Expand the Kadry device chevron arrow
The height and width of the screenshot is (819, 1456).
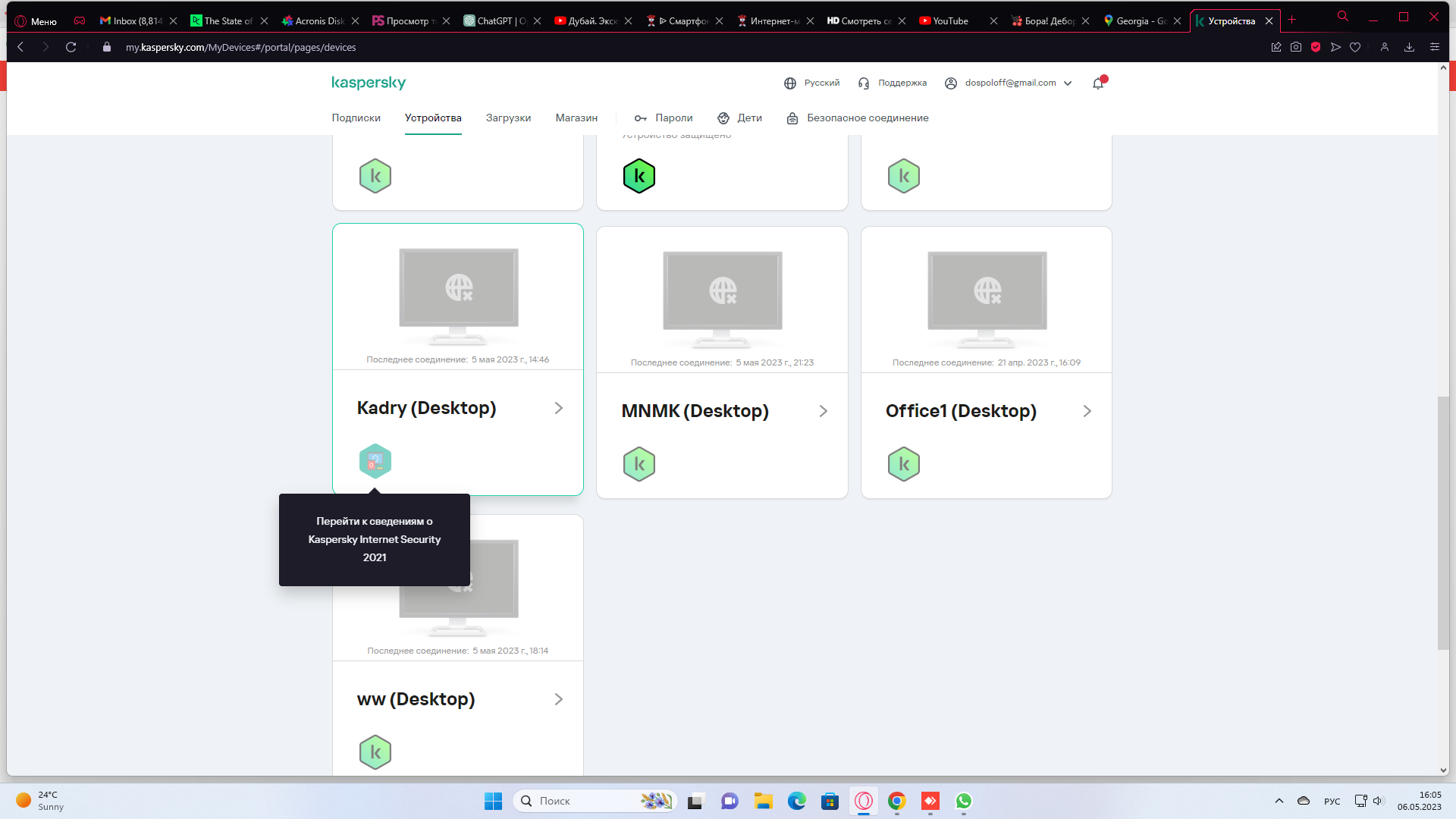[x=559, y=408]
